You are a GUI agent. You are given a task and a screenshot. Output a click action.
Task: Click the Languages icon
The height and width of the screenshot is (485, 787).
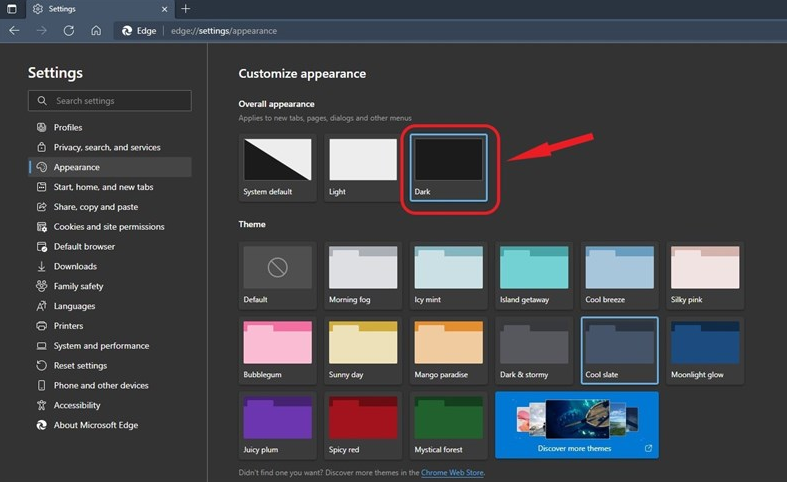coord(42,306)
